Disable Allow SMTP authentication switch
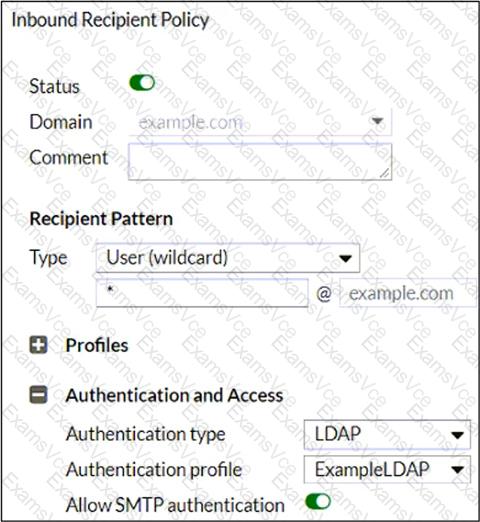480x522 pixels. pos(318,502)
